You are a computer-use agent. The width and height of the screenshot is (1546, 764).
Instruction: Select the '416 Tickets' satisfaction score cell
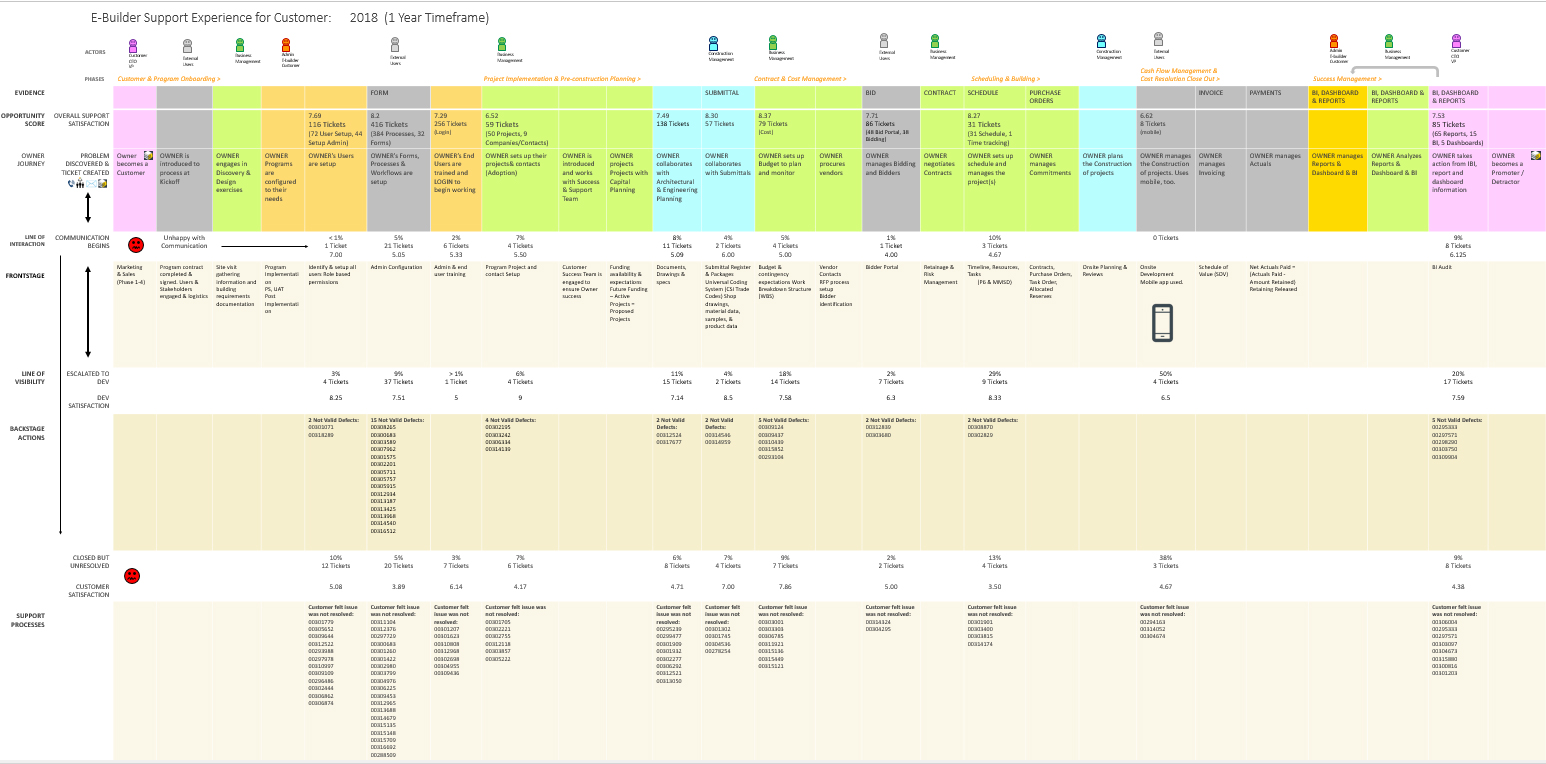pos(398,129)
